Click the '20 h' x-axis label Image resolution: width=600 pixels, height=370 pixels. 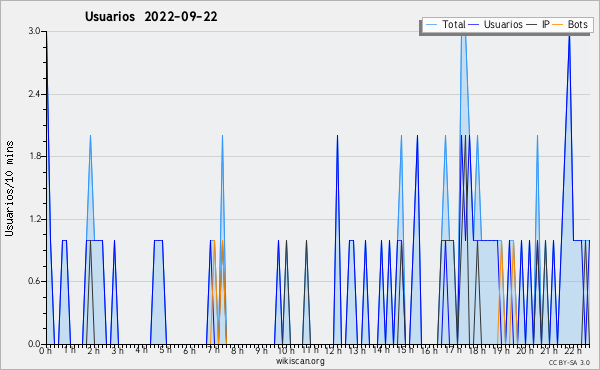point(525,350)
